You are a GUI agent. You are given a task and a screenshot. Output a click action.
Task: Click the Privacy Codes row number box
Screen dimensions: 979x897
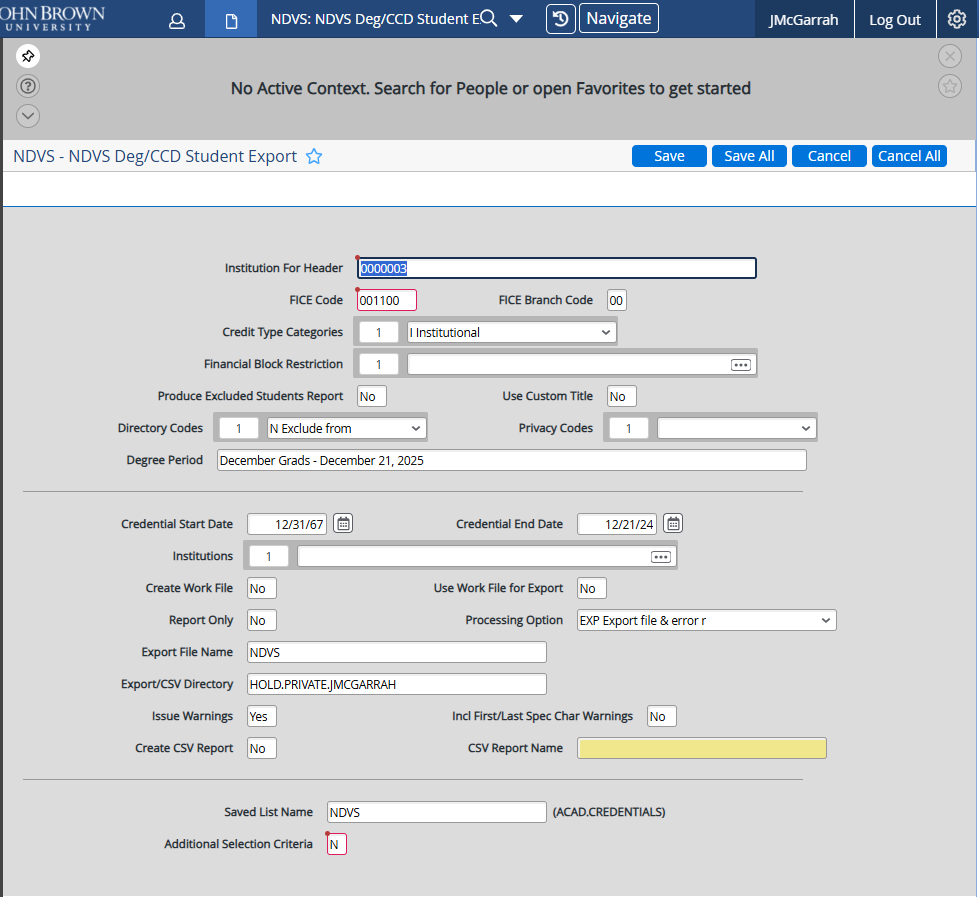coord(628,428)
